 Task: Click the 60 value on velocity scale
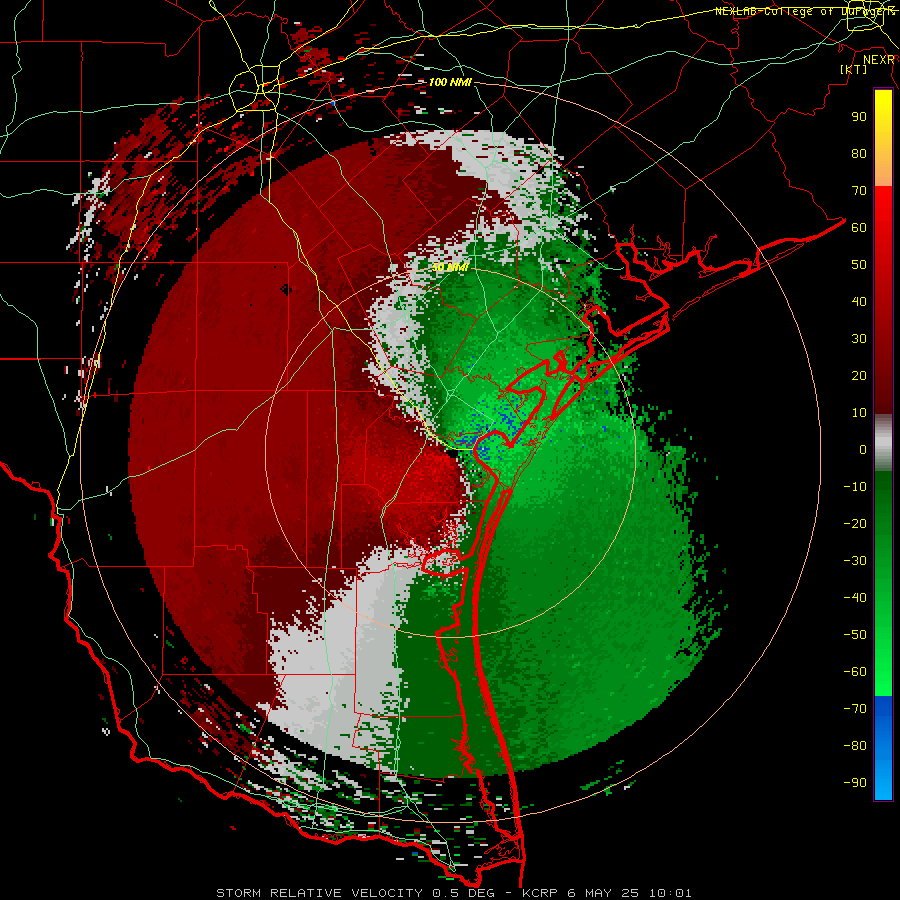tap(859, 227)
